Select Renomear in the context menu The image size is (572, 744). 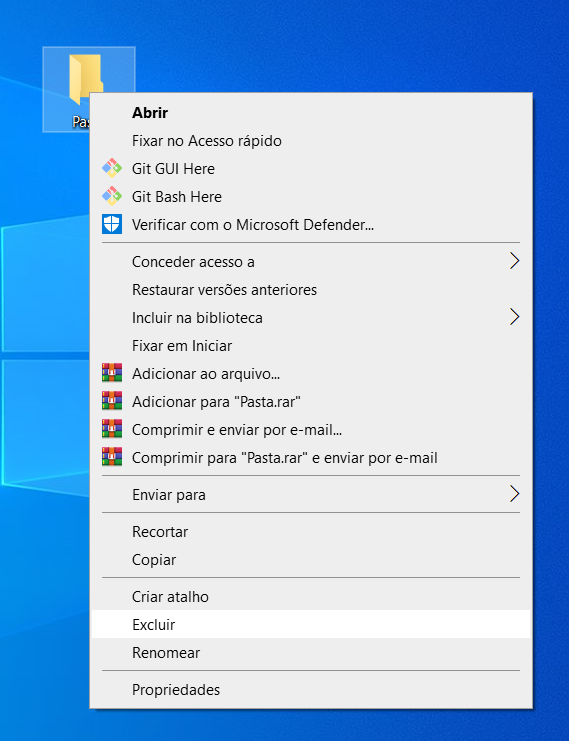pyautogui.click(x=311, y=652)
